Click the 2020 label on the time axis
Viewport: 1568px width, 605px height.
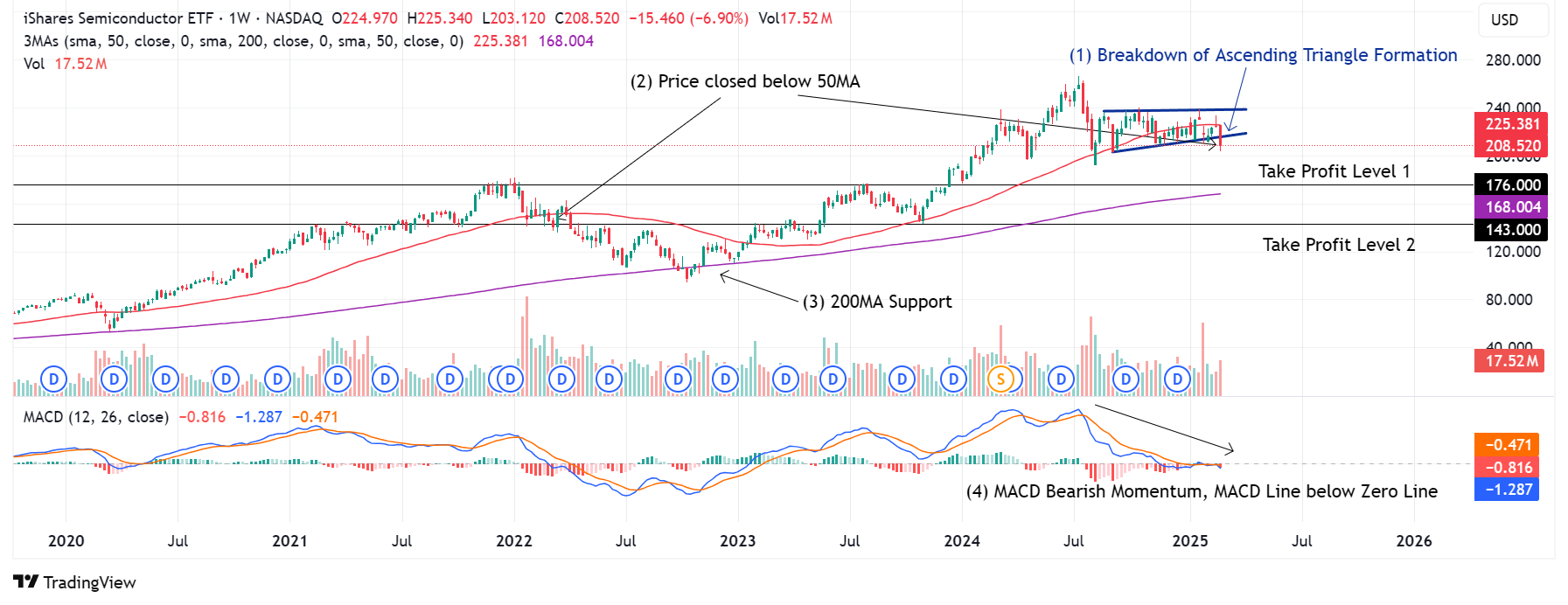click(x=66, y=541)
